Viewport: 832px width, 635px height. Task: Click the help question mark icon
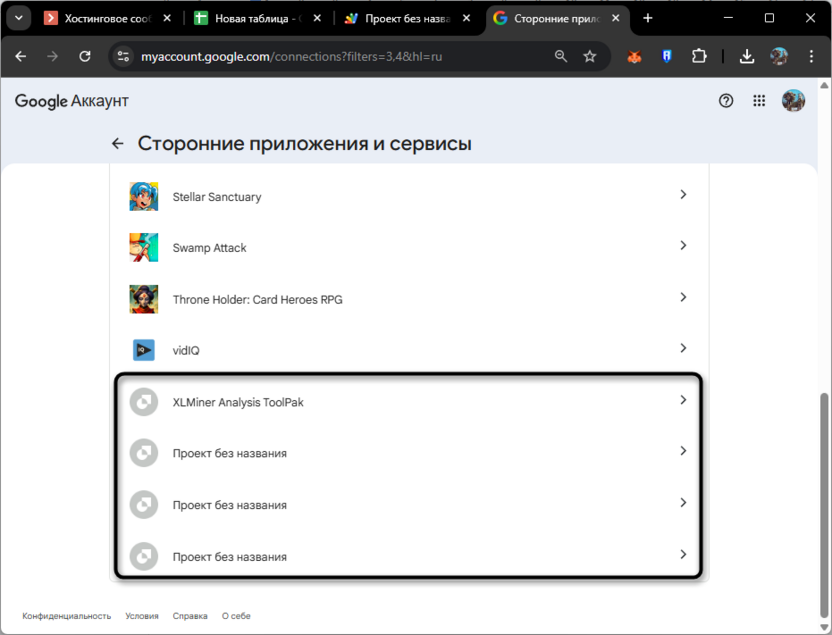point(726,100)
